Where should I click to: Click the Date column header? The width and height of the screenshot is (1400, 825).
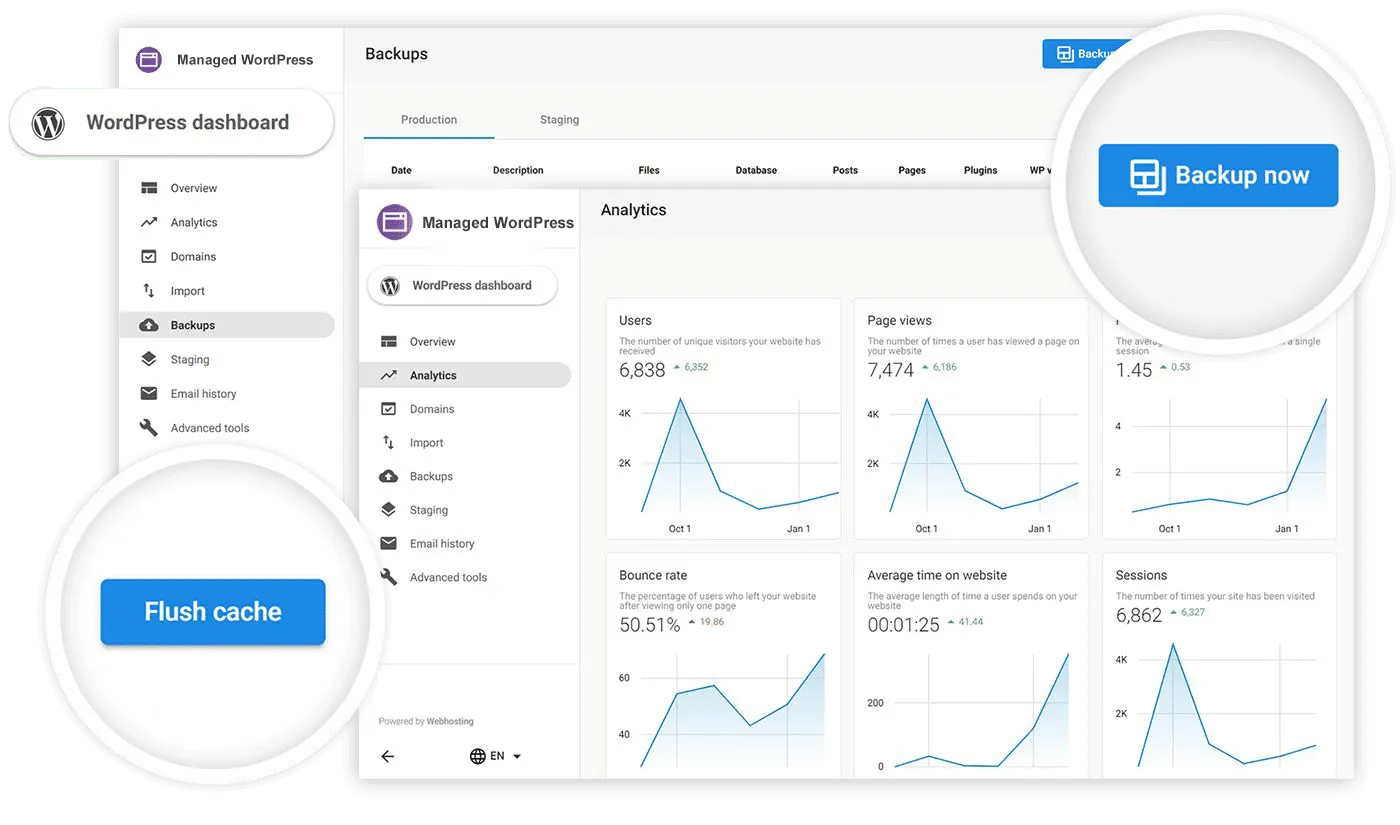401,170
